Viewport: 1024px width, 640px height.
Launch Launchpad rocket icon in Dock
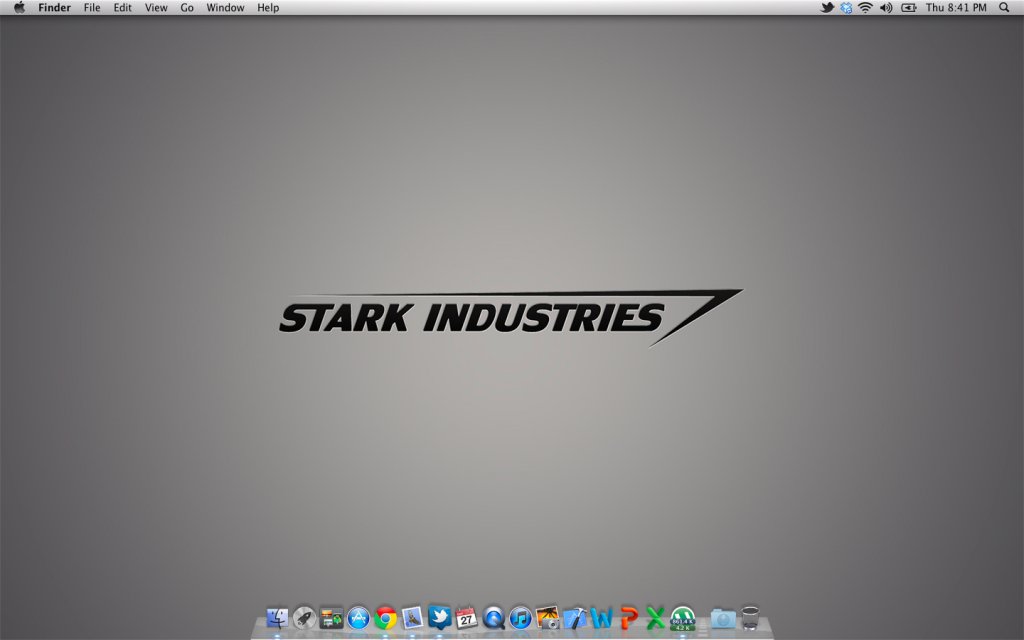pos(304,617)
